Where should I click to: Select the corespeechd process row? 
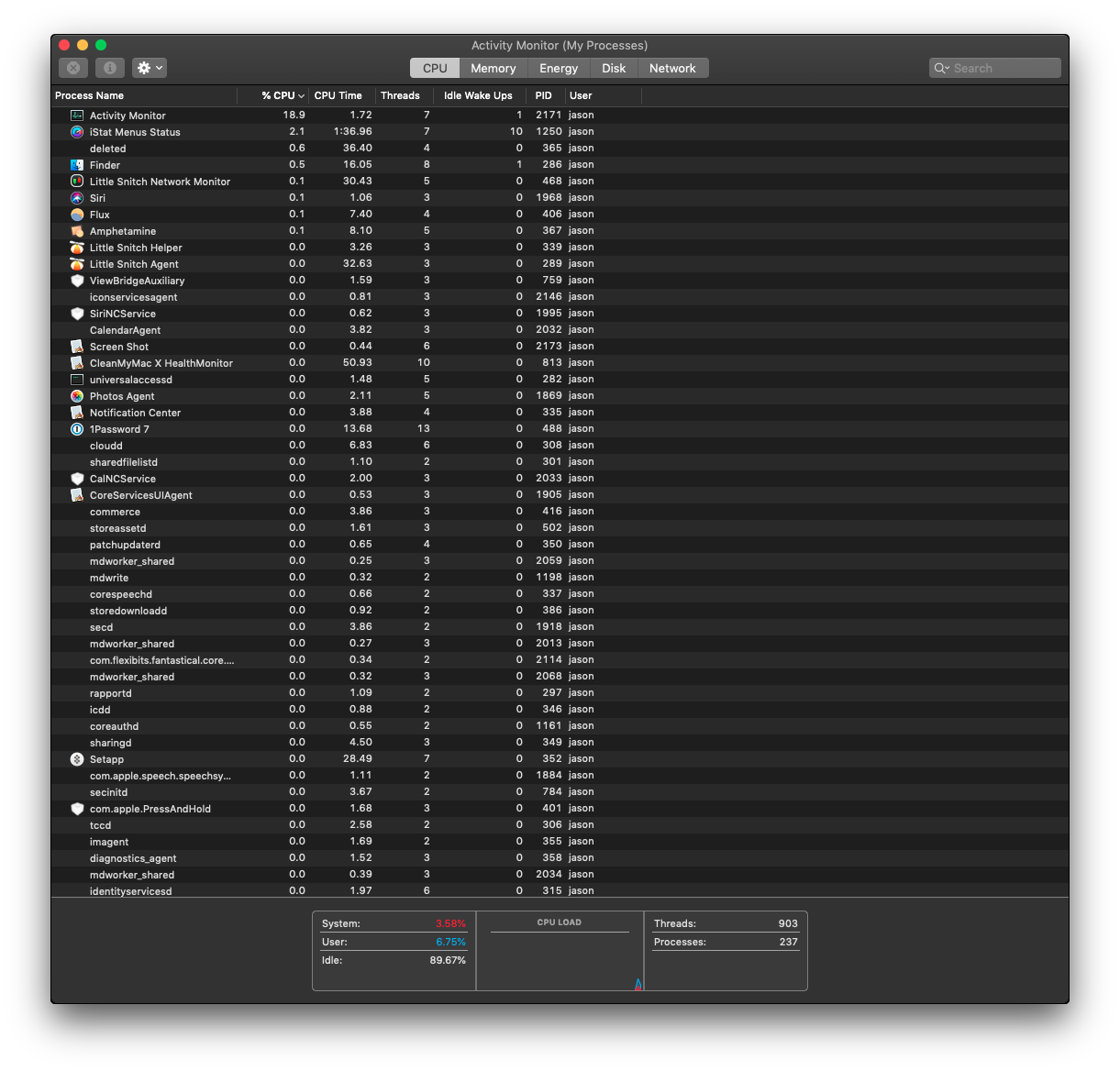coord(560,594)
